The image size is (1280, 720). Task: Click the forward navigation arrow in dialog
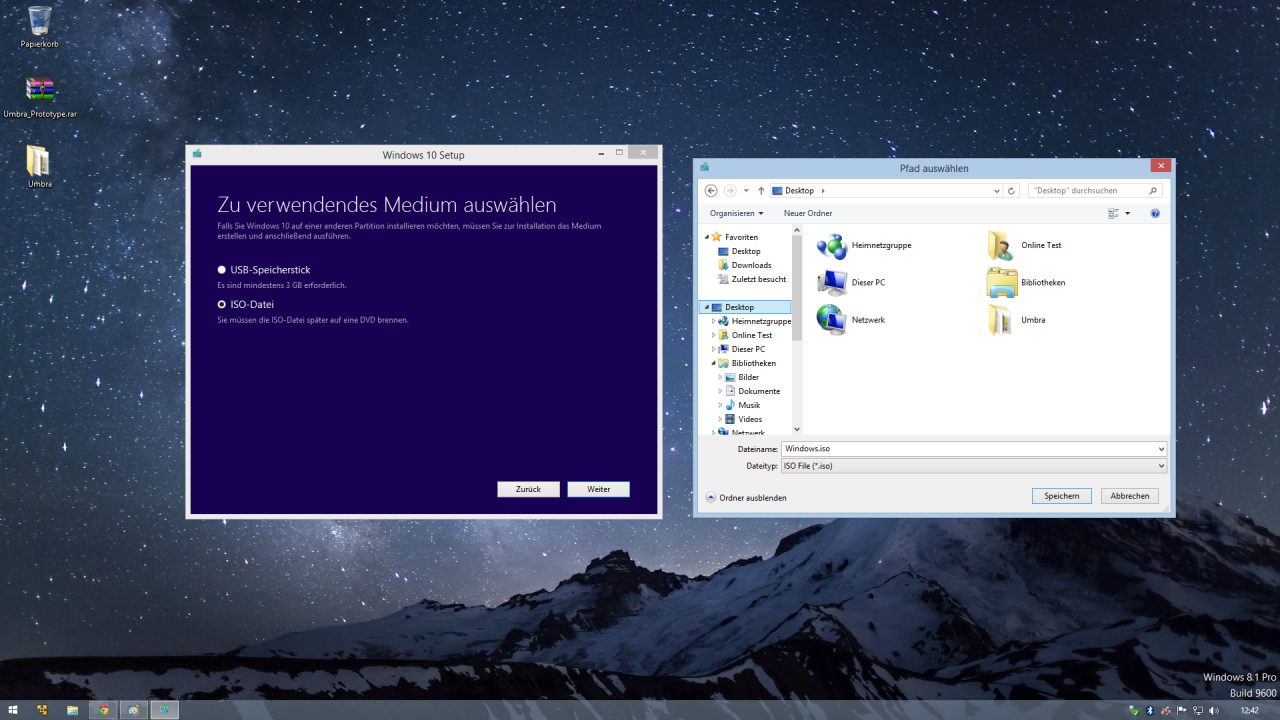730,190
